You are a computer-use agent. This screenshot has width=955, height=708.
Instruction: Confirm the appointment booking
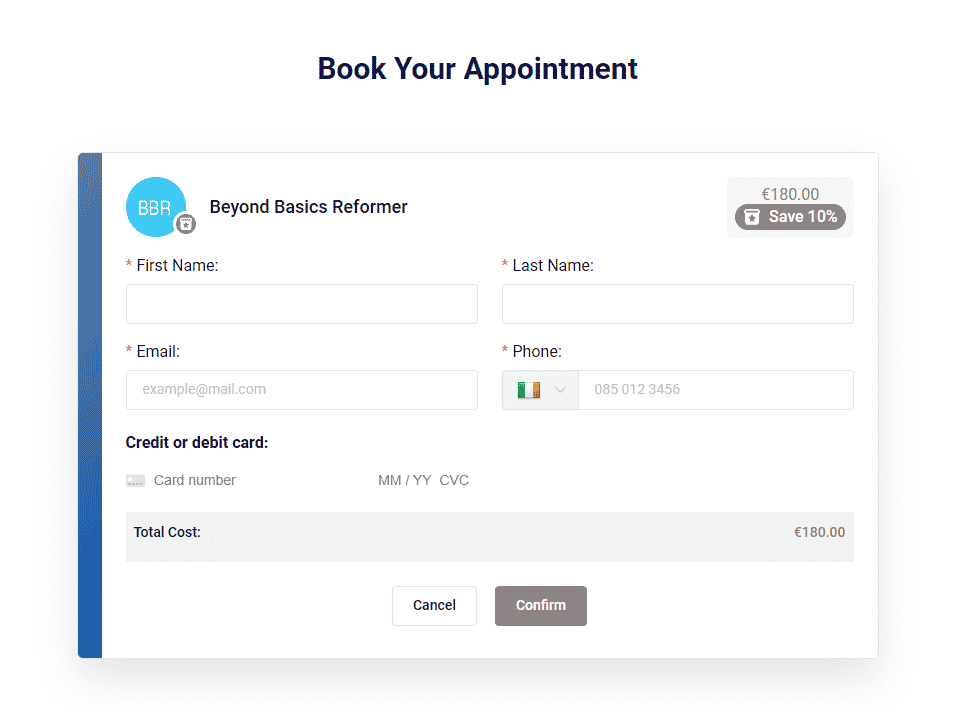[x=541, y=606]
